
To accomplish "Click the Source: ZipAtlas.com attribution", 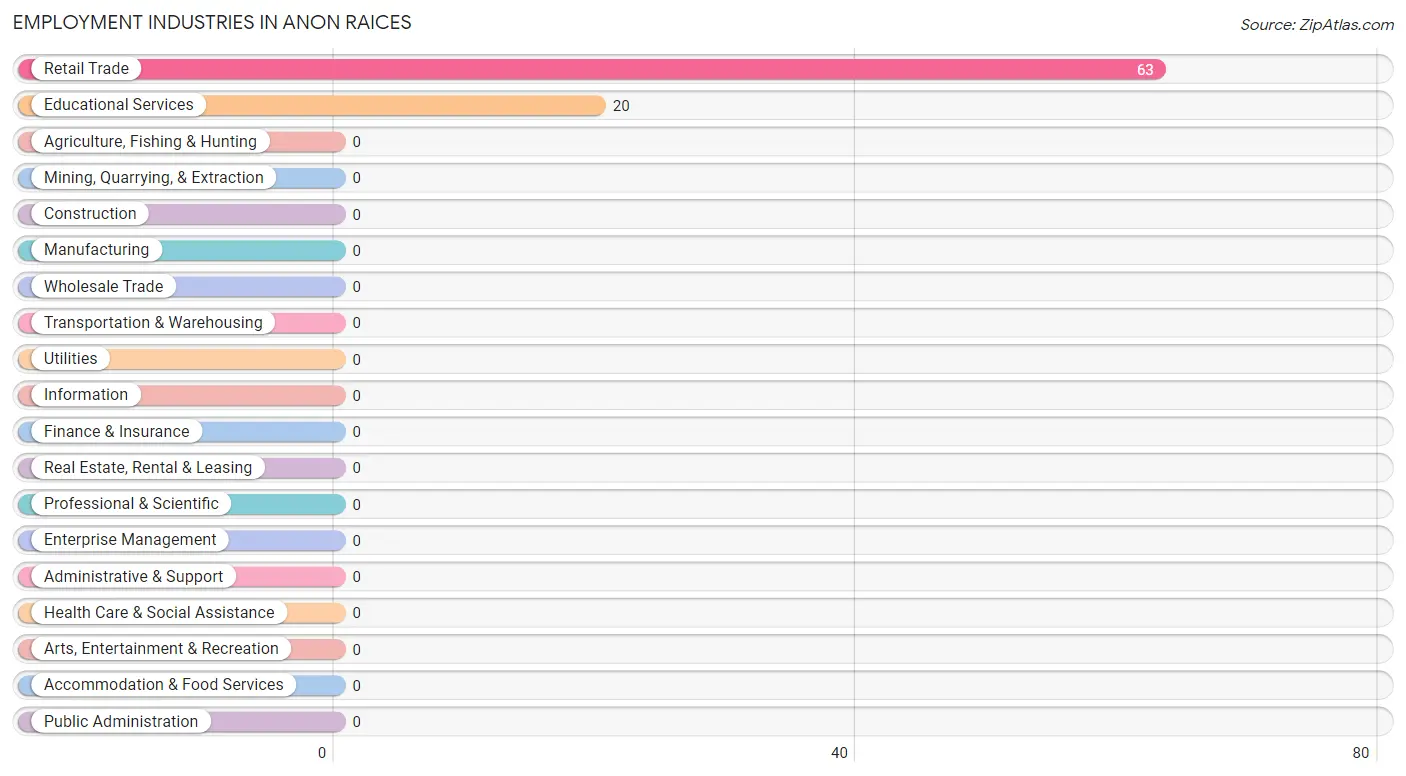I will pyautogui.click(x=1317, y=25).
